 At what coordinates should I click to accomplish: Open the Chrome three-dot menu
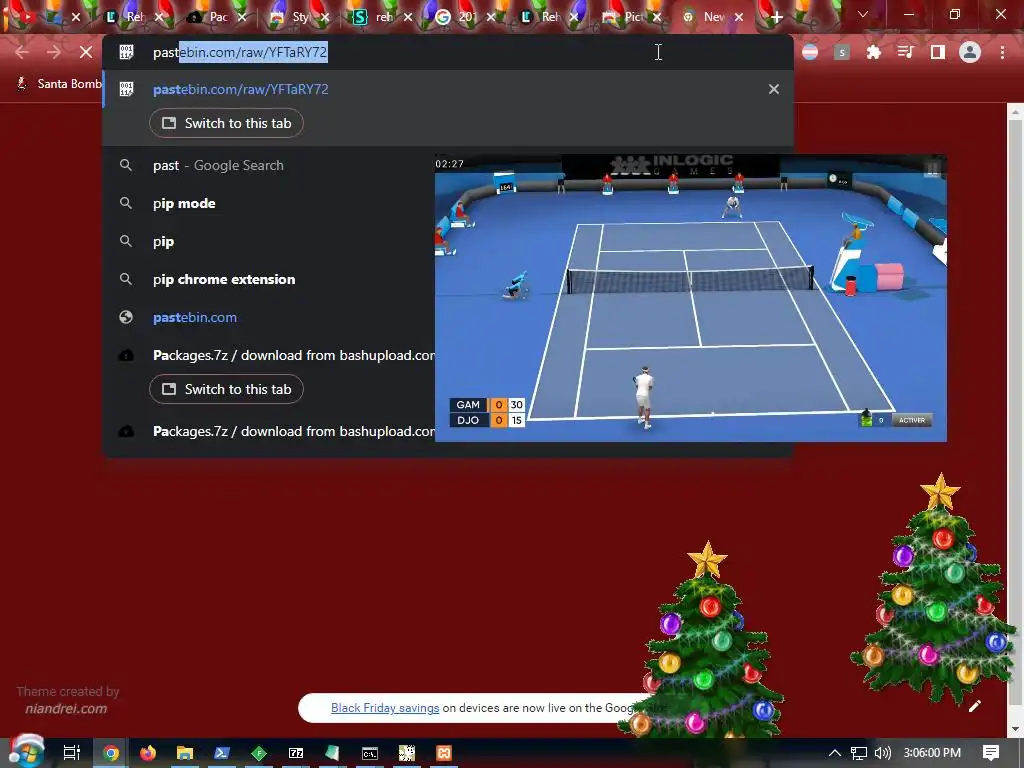tap(1002, 52)
